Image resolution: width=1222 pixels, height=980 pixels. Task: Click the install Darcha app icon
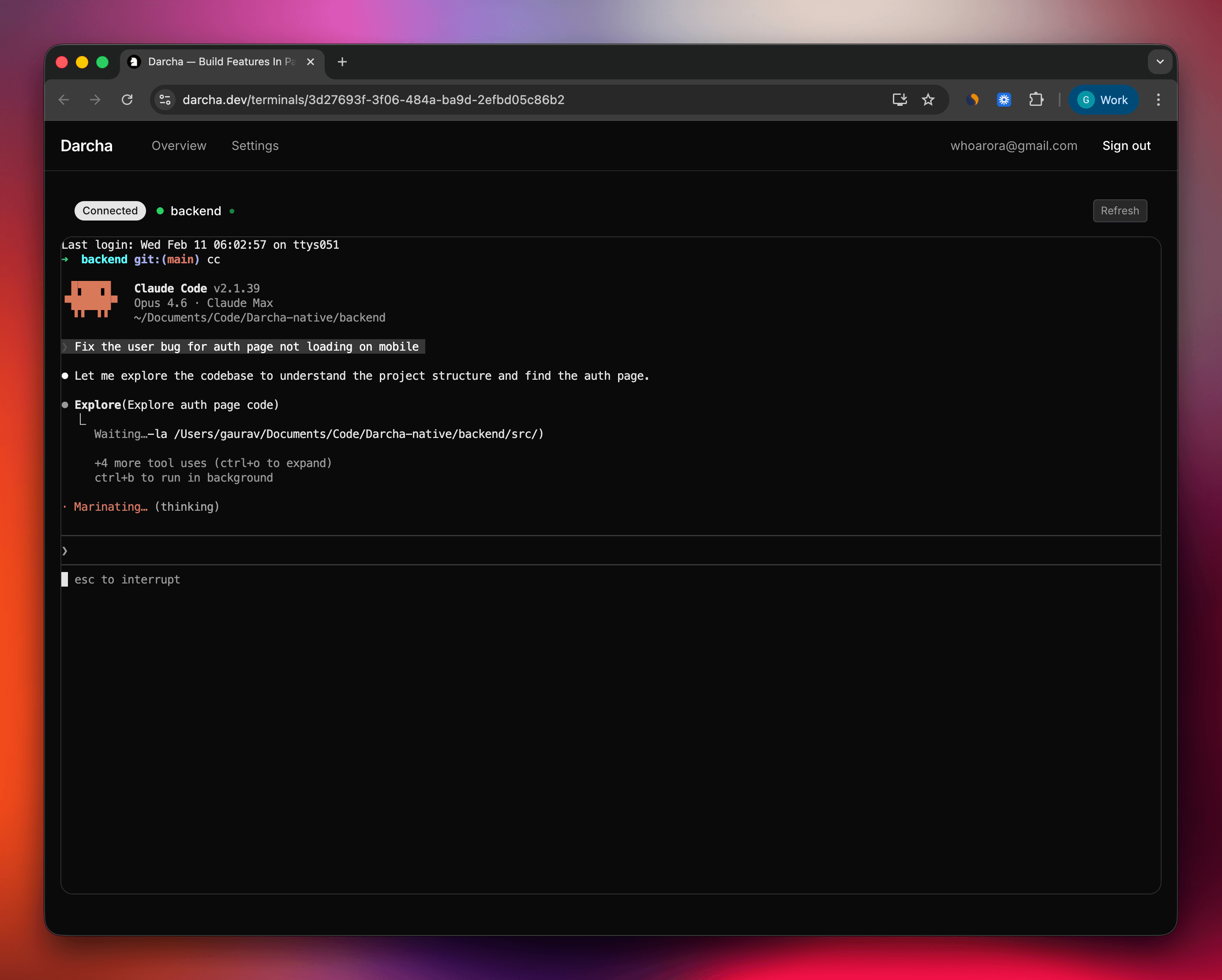[x=900, y=100]
